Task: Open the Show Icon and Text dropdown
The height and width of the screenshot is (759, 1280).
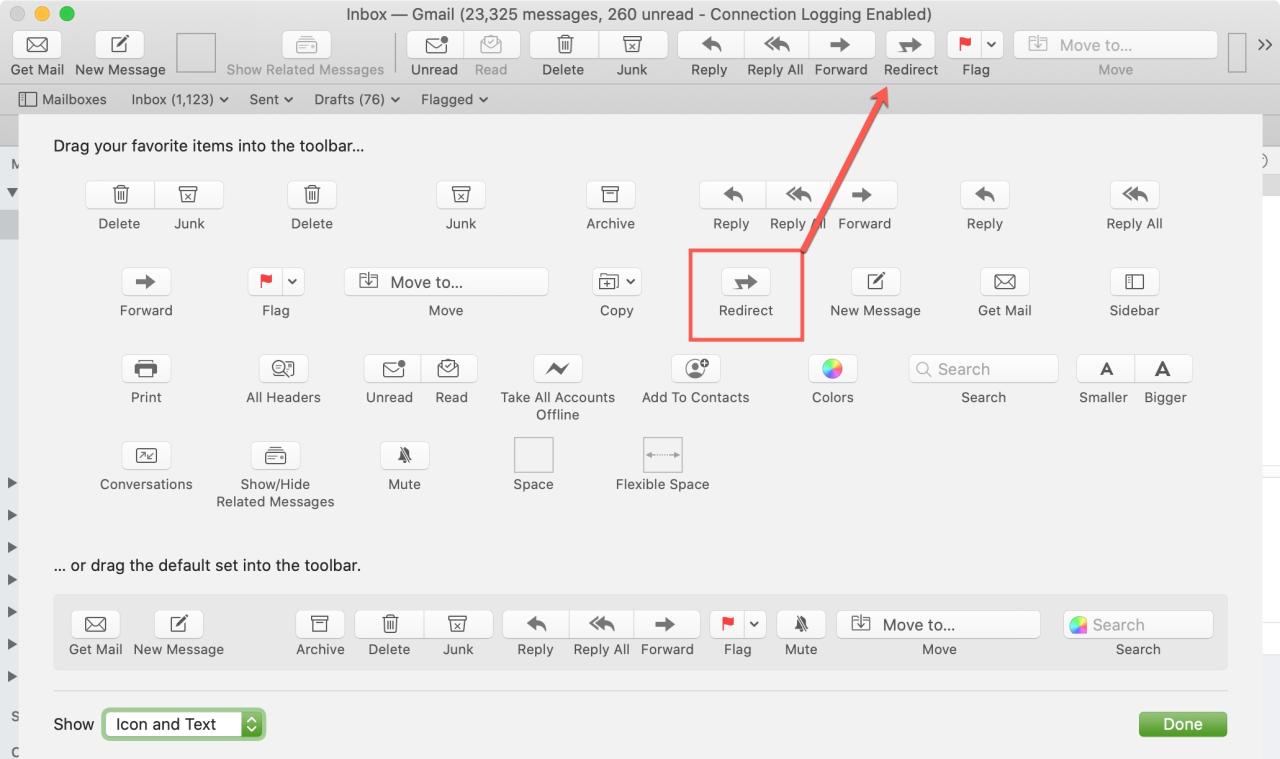Action: pyautogui.click(x=183, y=724)
